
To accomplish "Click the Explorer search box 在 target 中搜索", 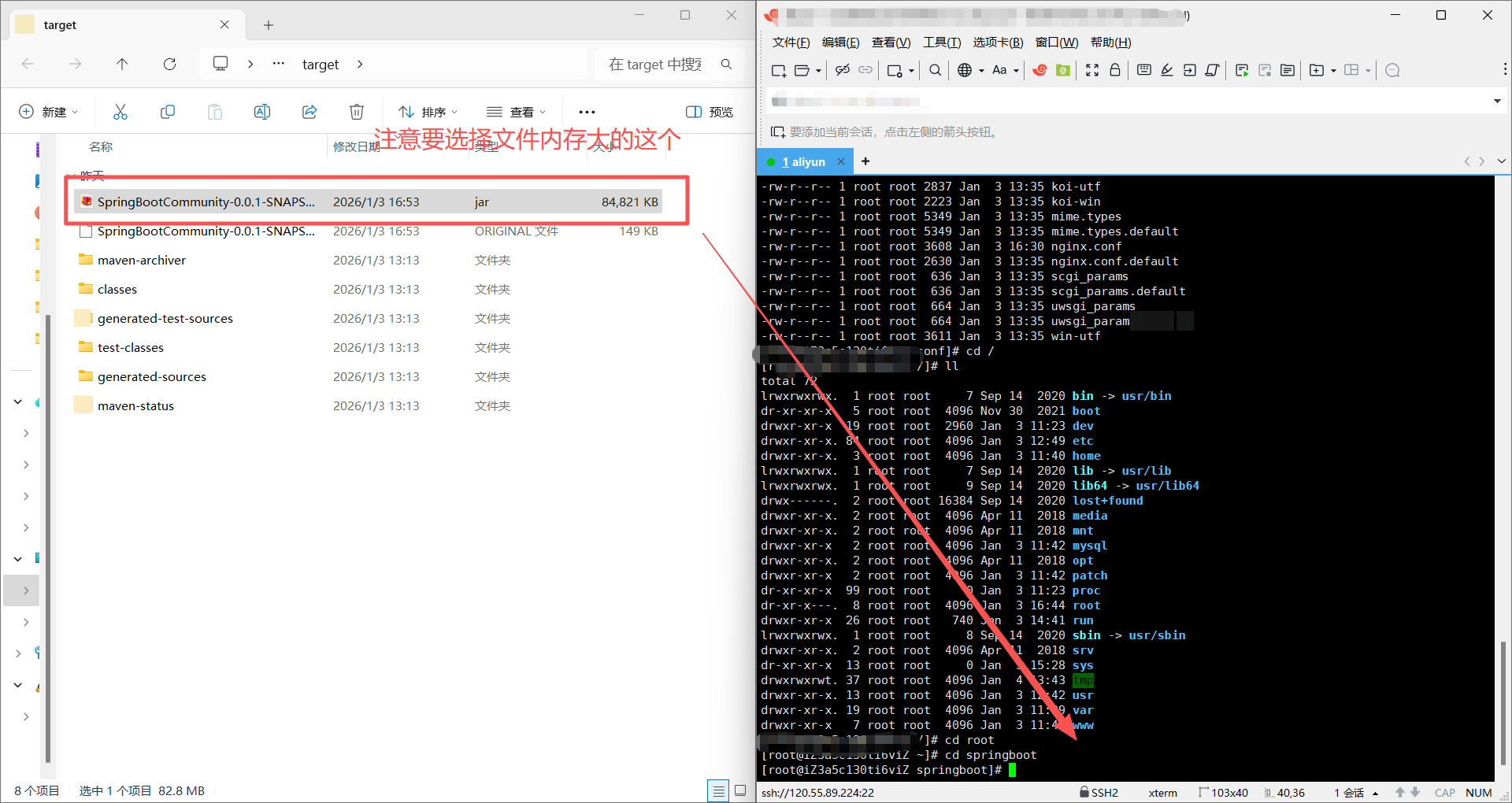I will (669, 65).
